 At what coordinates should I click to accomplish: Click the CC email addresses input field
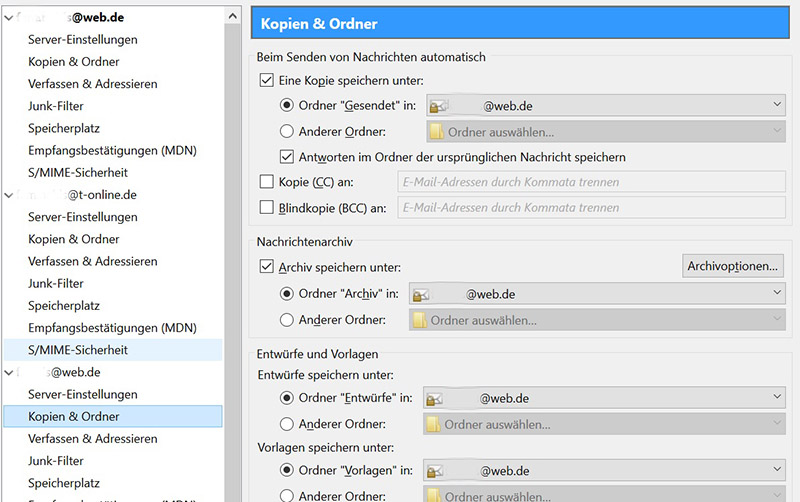click(589, 182)
